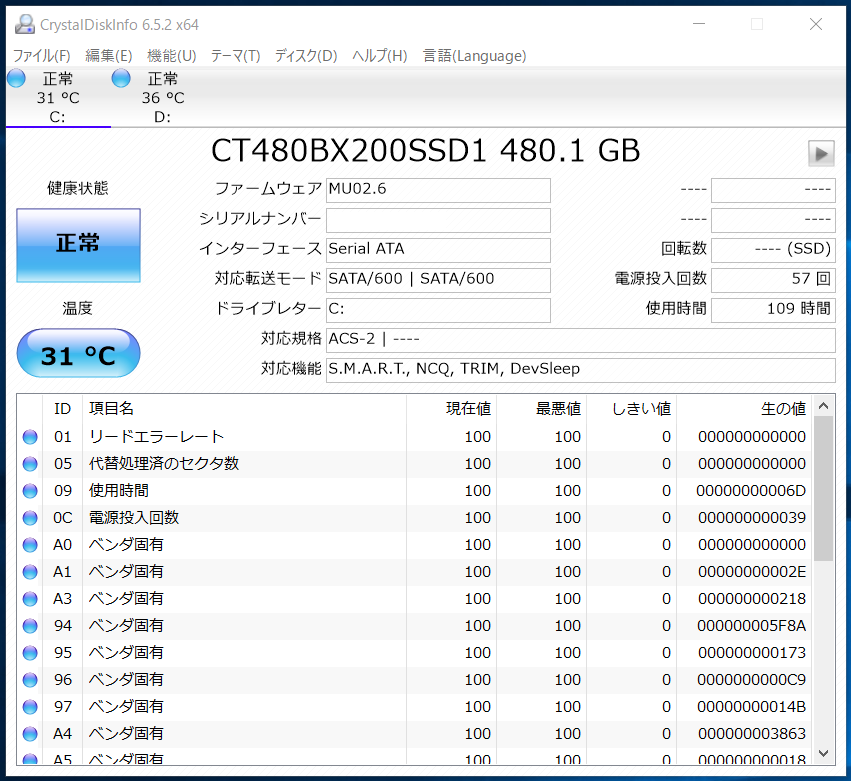
Task: Click the attribute list scrollbar thumb
Action: coord(823,488)
